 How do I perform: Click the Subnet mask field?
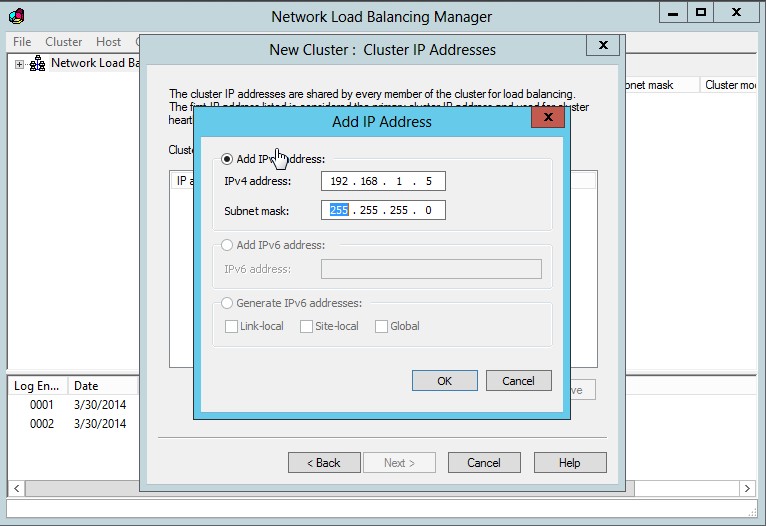click(x=383, y=210)
